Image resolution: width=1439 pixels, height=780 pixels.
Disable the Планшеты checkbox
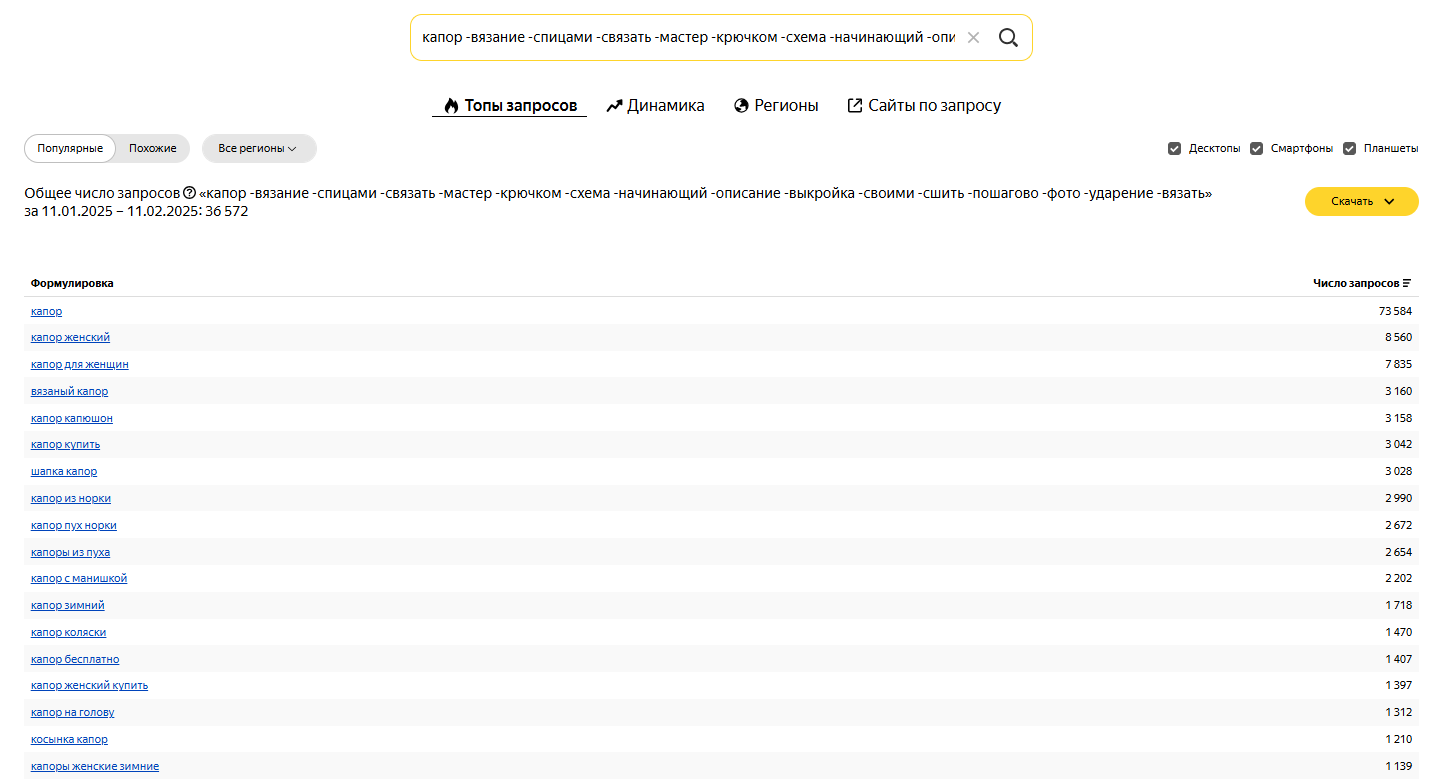tap(1349, 148)
